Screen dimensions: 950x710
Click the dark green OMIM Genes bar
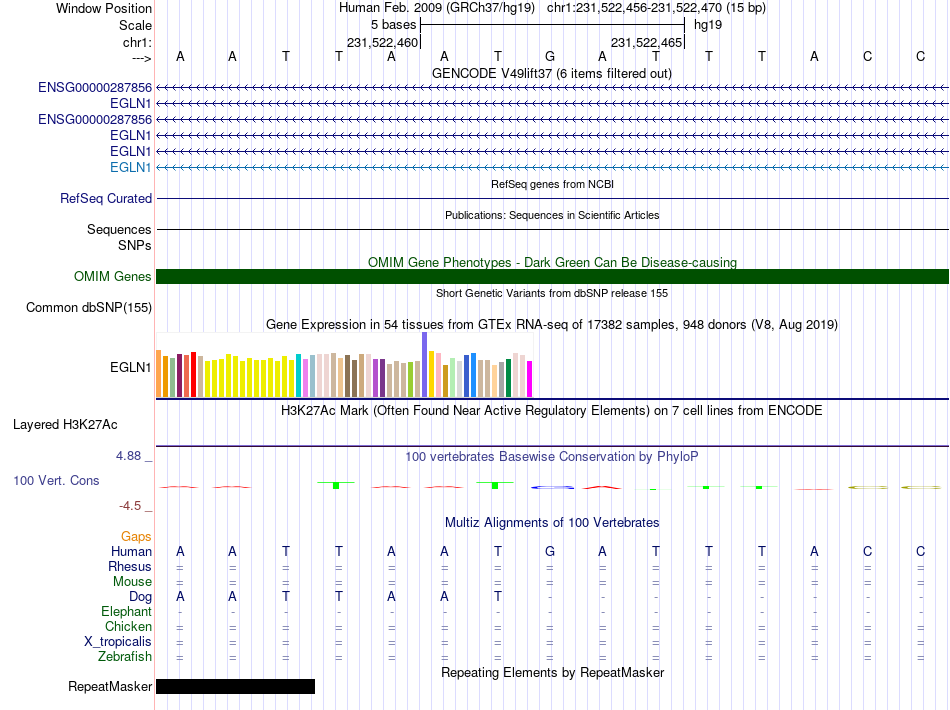(552, 276)
